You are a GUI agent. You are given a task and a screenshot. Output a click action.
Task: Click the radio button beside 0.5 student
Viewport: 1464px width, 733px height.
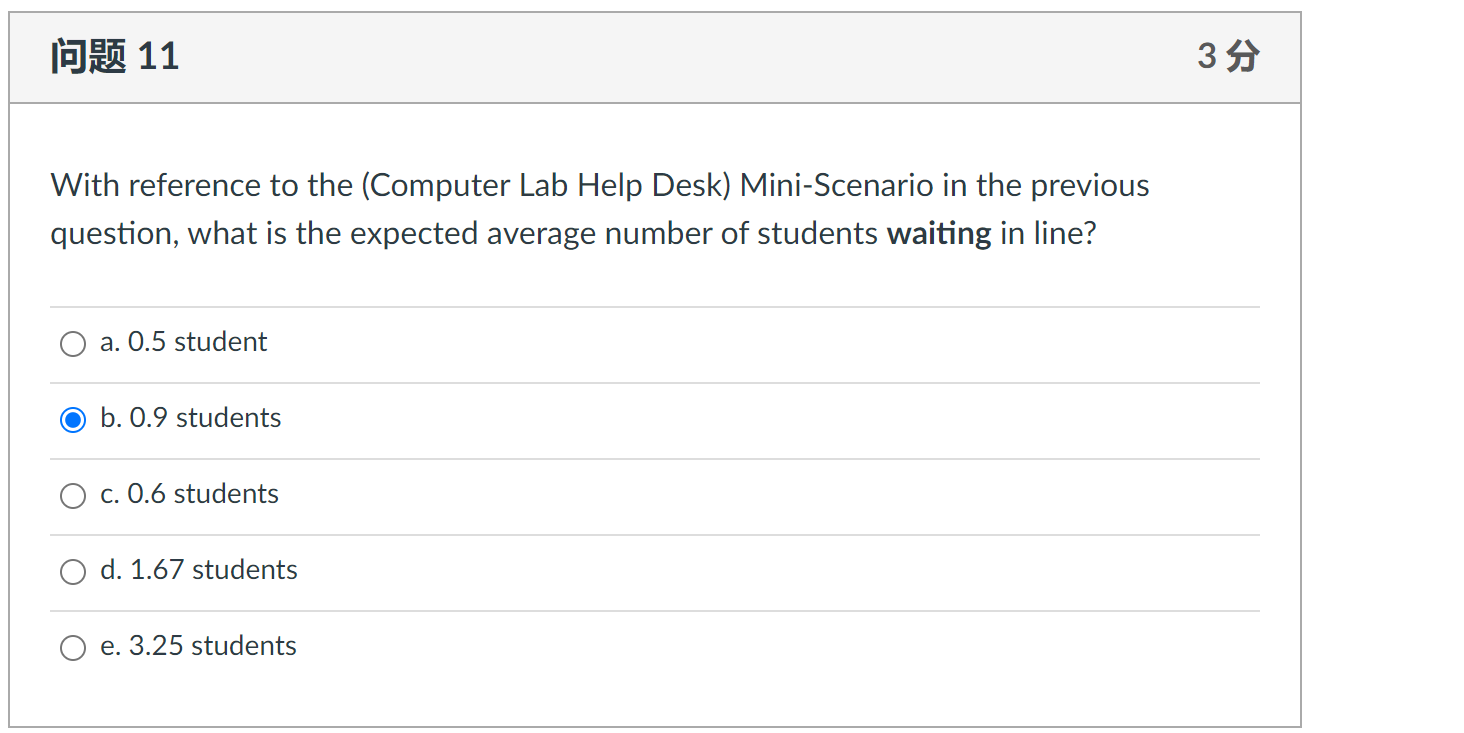pyautogui.click(x=72, y=343)
